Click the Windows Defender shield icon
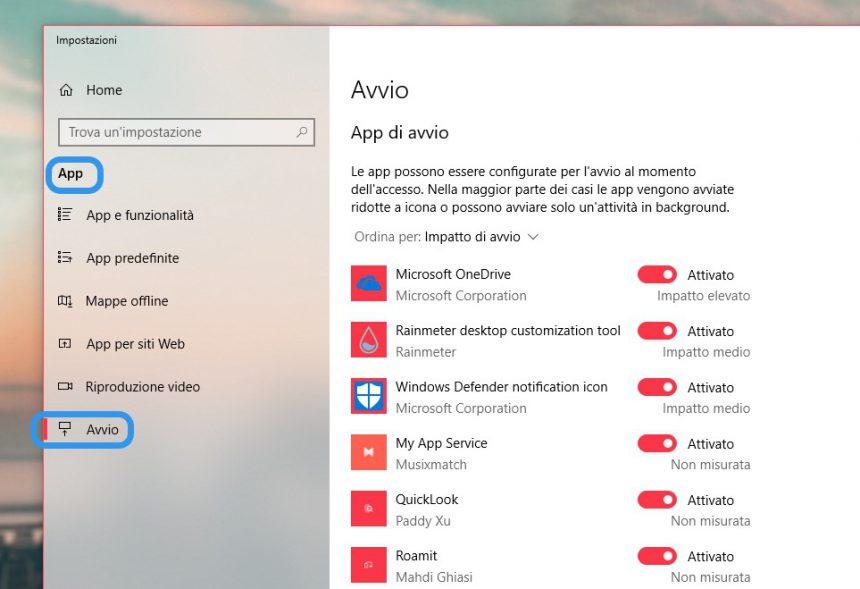860x589 pixels. click(369, 395)
